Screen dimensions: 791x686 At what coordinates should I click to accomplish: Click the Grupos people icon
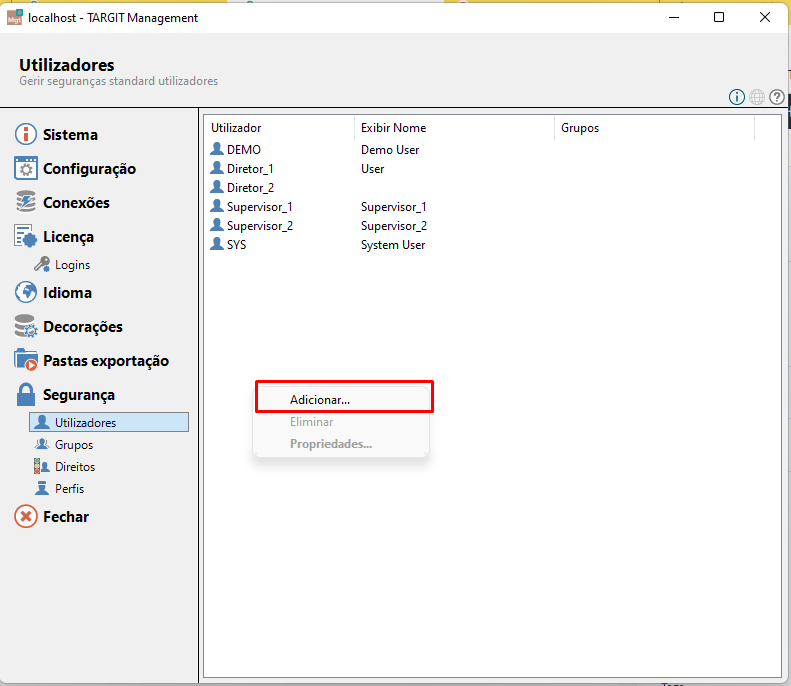click(x=42, y=444)
